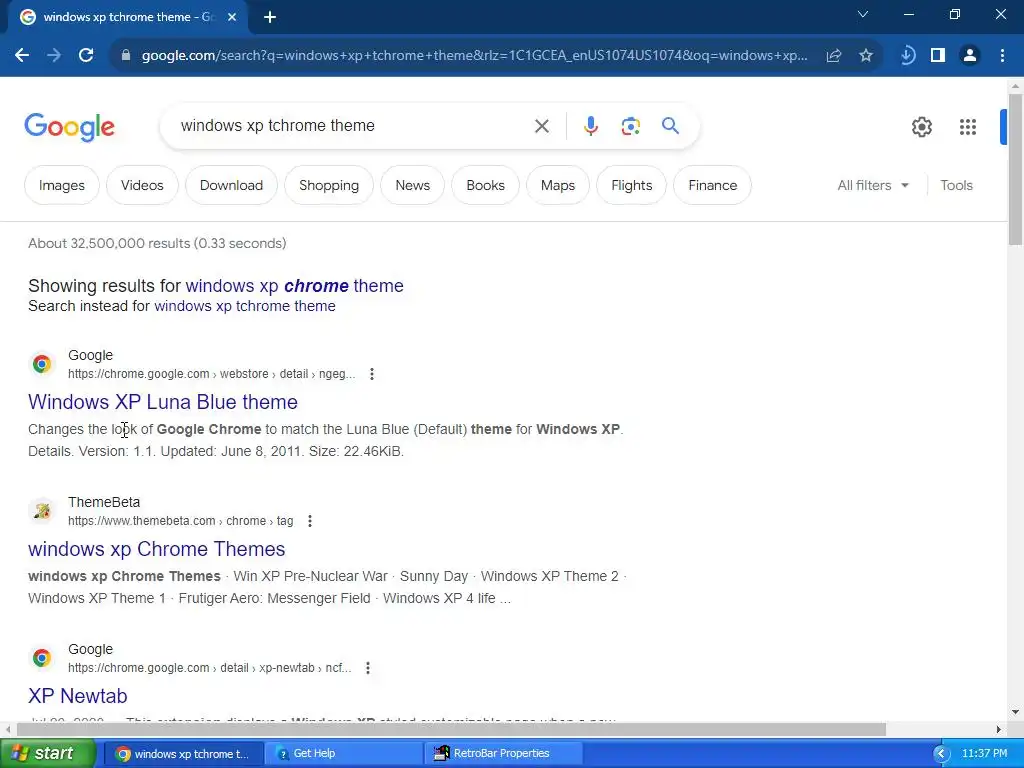
Task: Switch to Books results
Action: (485, 185)
